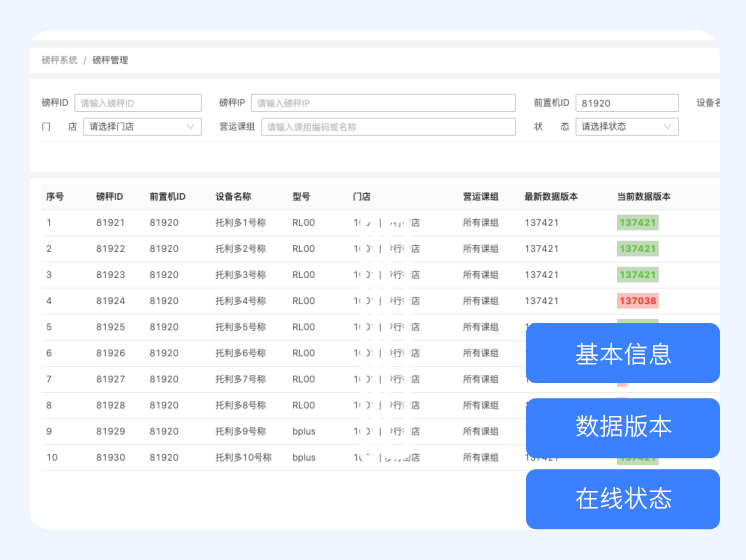
Task: Click the 磅秤IP input field
Action: (x=383, y=103)
